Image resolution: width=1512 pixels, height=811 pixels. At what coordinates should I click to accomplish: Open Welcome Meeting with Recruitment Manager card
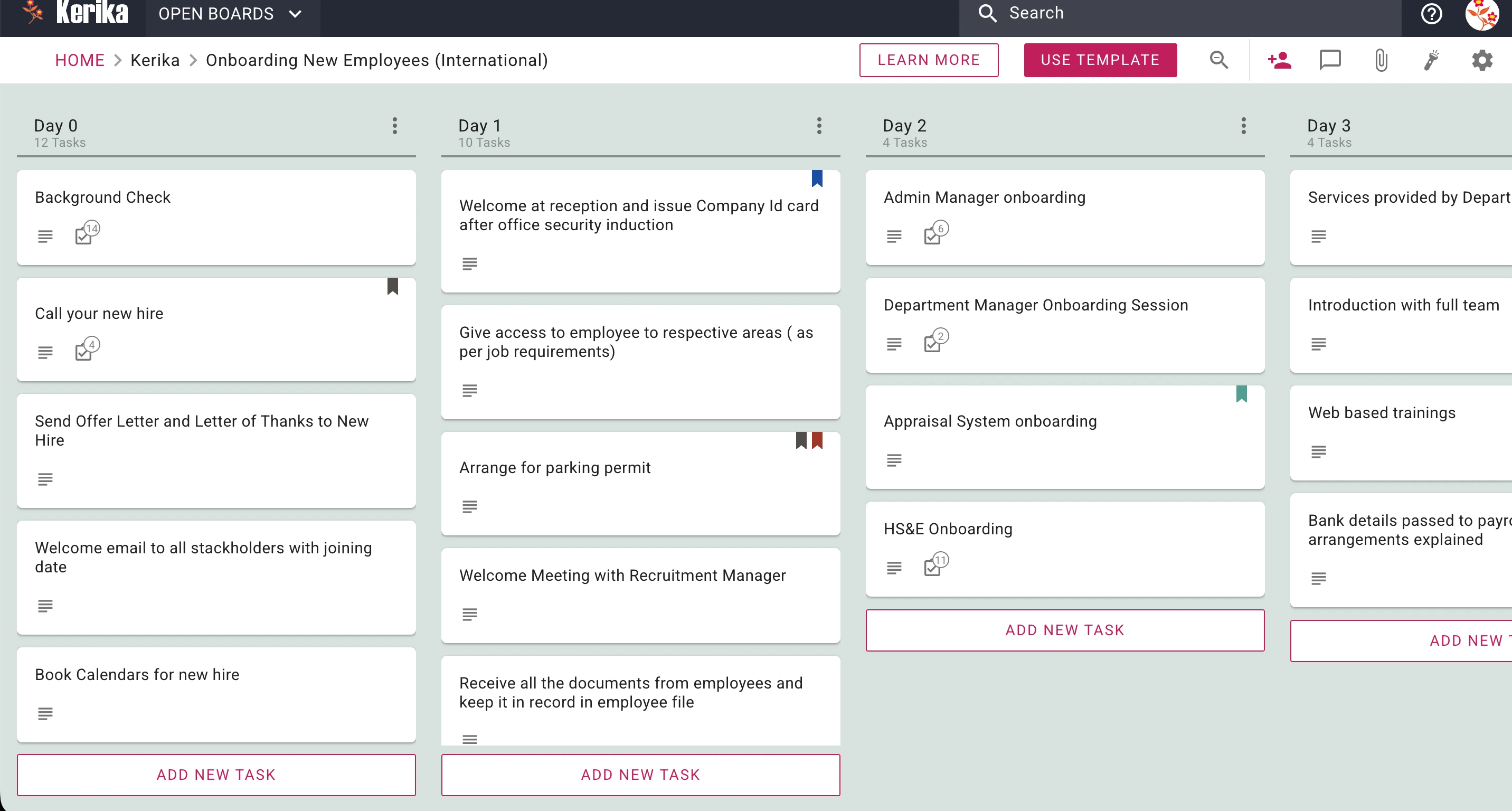point(640,595)
